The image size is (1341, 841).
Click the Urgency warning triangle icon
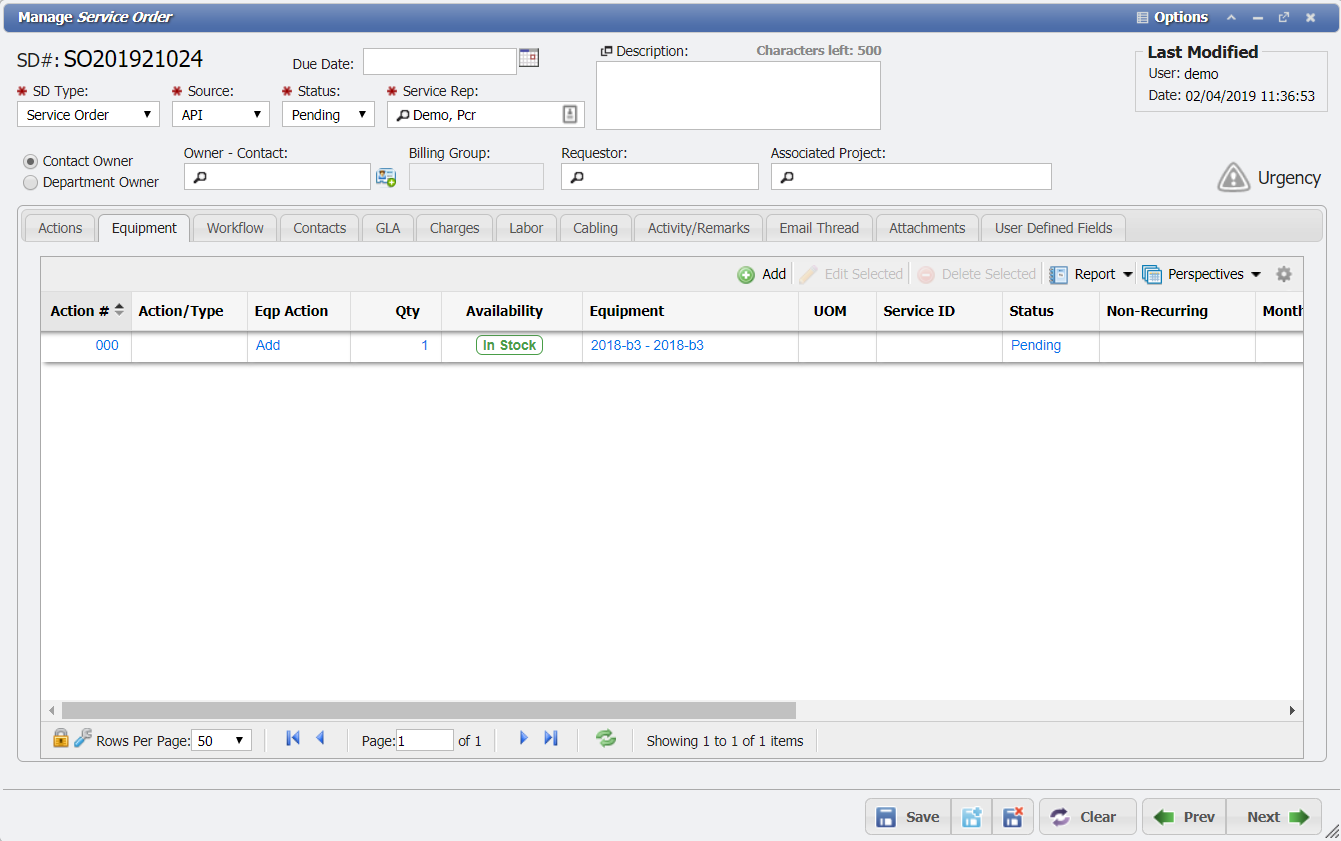pyautogui.click(x=1234, y=178)
